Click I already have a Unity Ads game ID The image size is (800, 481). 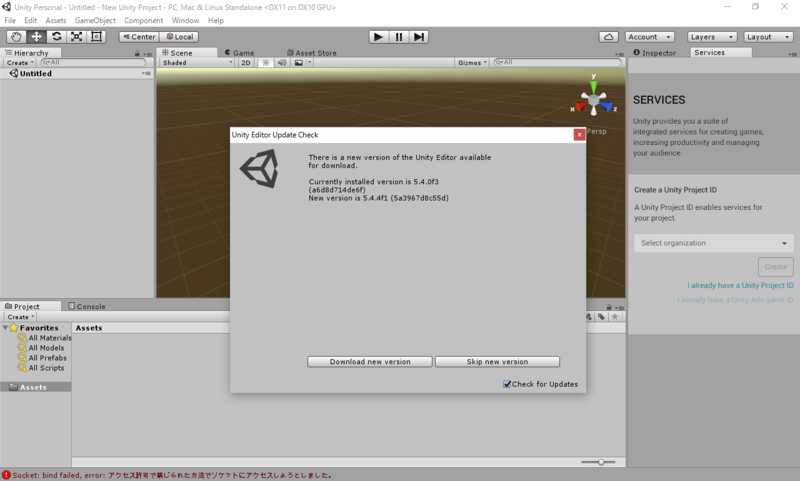point(735,300)
